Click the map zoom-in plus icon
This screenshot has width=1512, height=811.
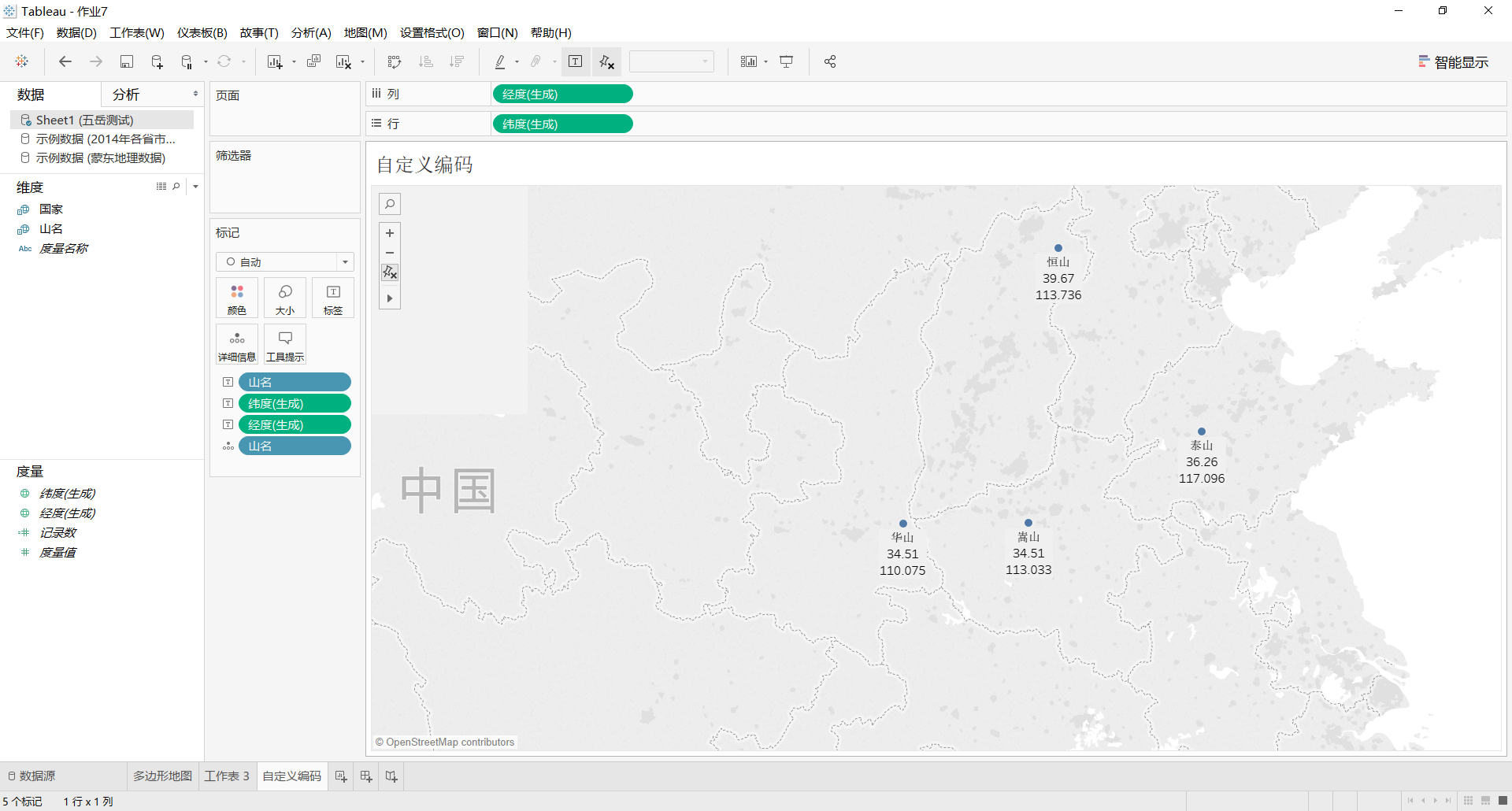(390, 233)
